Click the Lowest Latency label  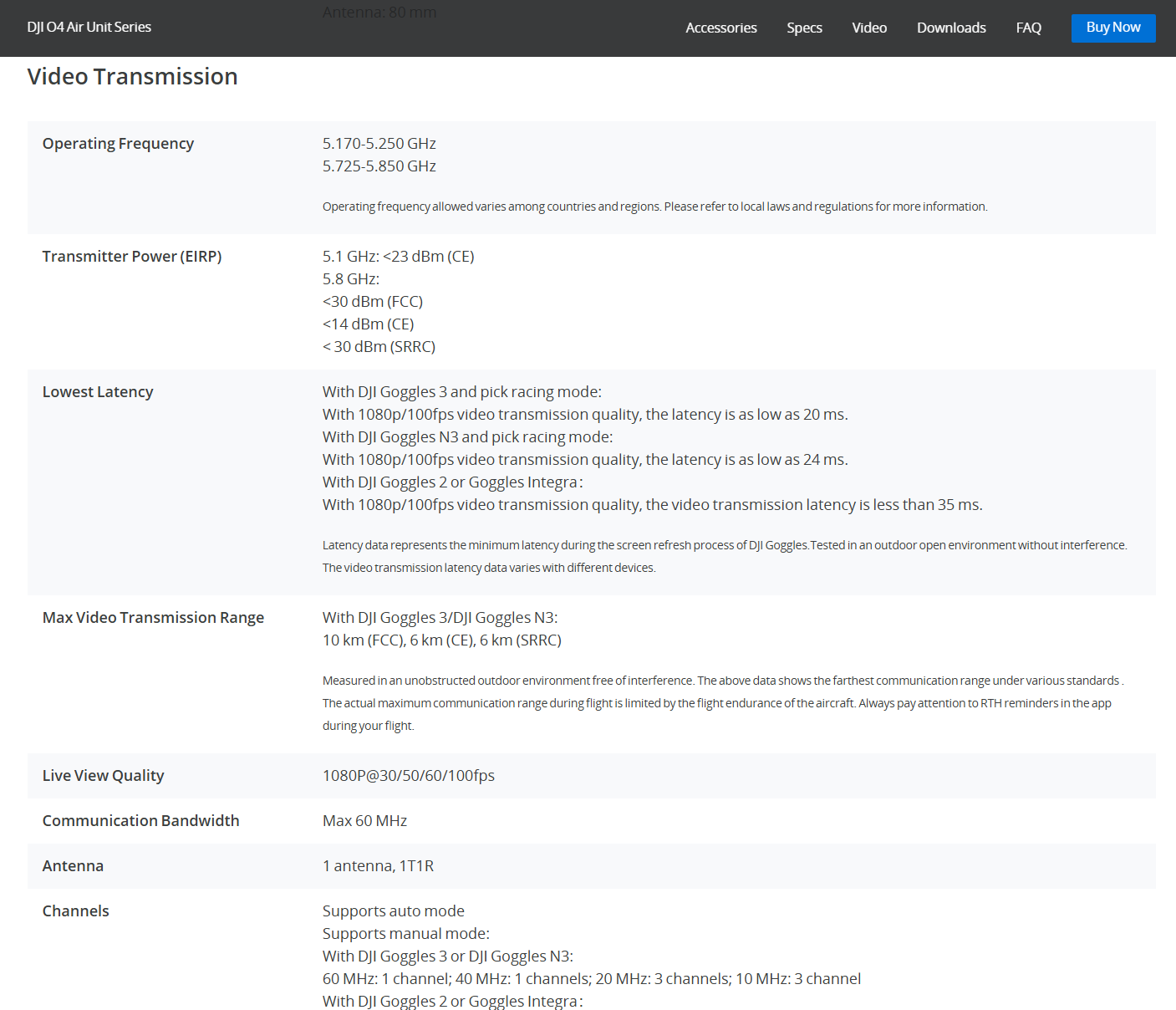click(98, 392)
